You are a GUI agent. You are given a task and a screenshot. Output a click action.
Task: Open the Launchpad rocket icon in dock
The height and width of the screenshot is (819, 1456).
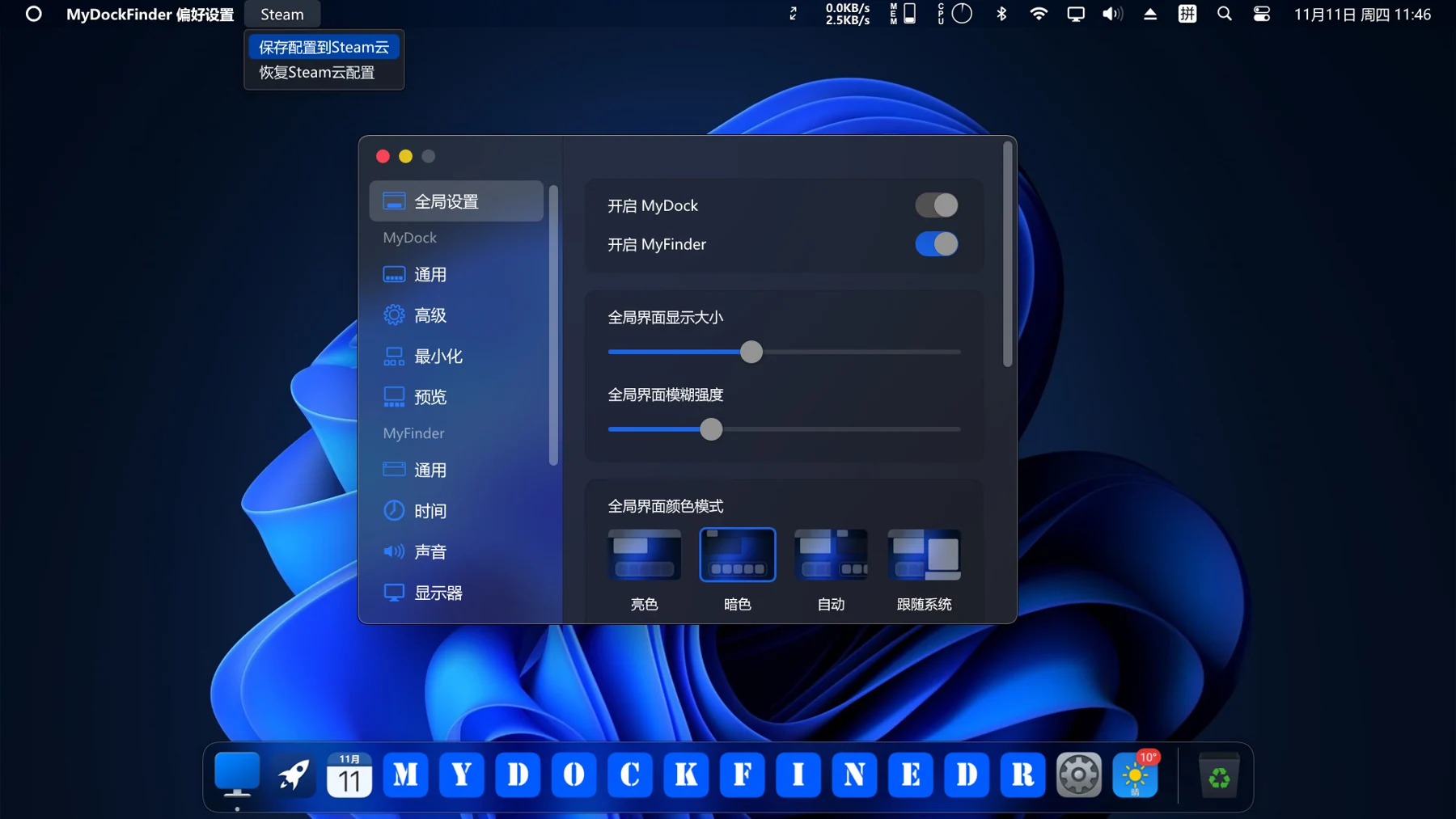pyautogui.click(x=293, y=775)
